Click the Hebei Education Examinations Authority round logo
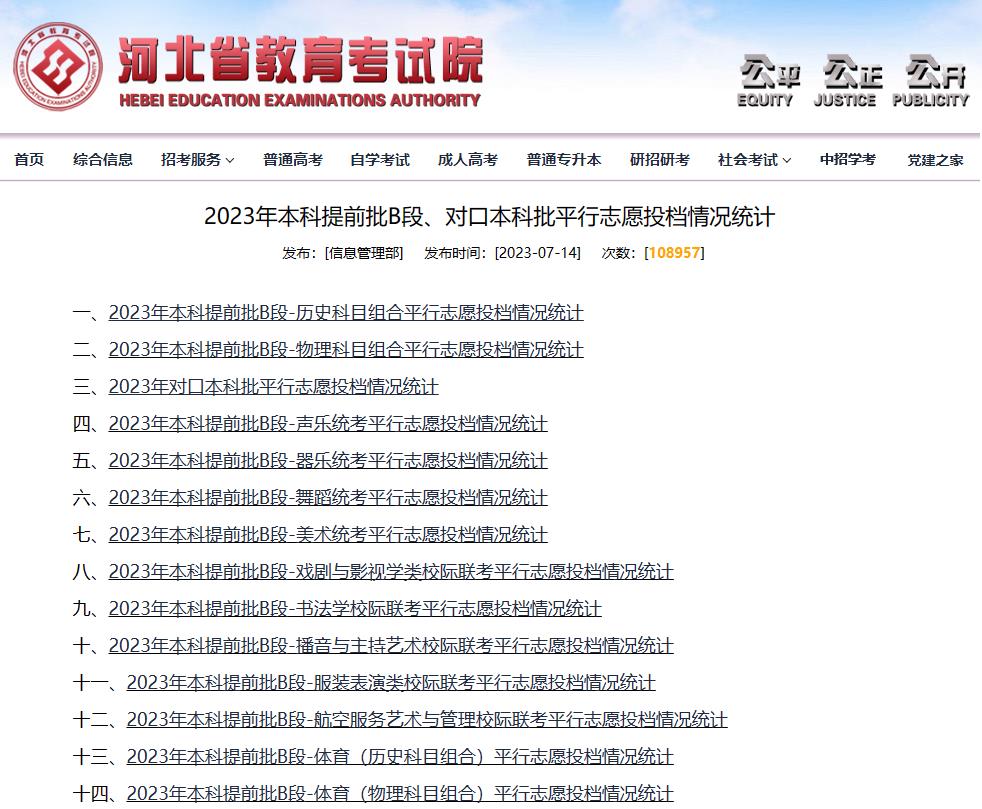The image size is (982, 809). 58,66
